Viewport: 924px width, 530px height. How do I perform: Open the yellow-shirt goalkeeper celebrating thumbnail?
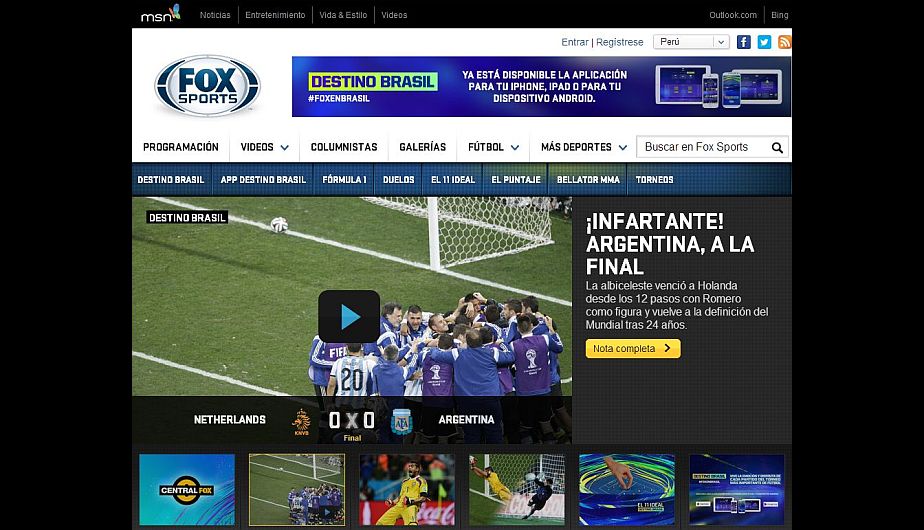tap(407, 489)
